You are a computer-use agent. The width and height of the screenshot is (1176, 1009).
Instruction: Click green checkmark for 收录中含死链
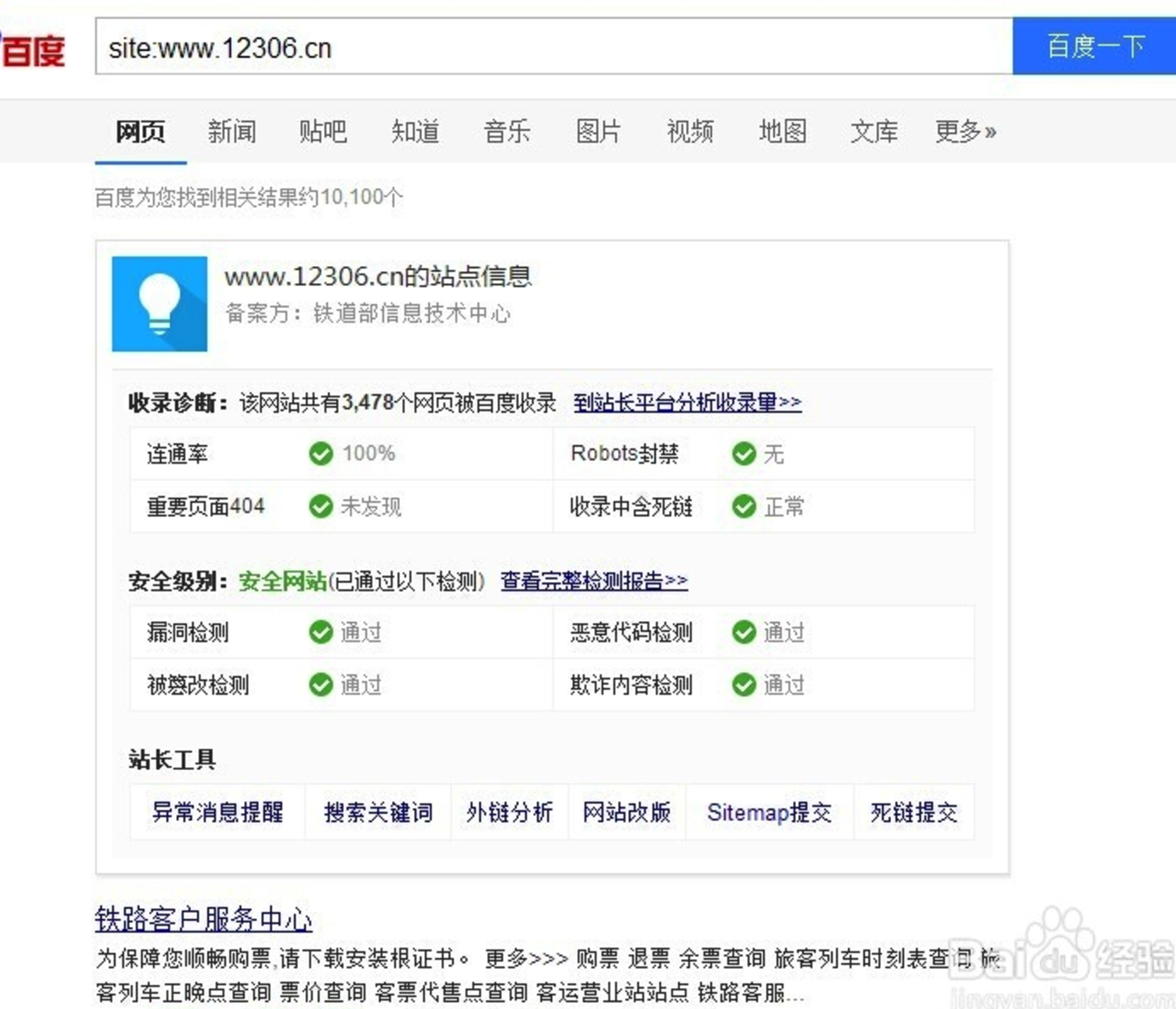[x=743, y=507]
